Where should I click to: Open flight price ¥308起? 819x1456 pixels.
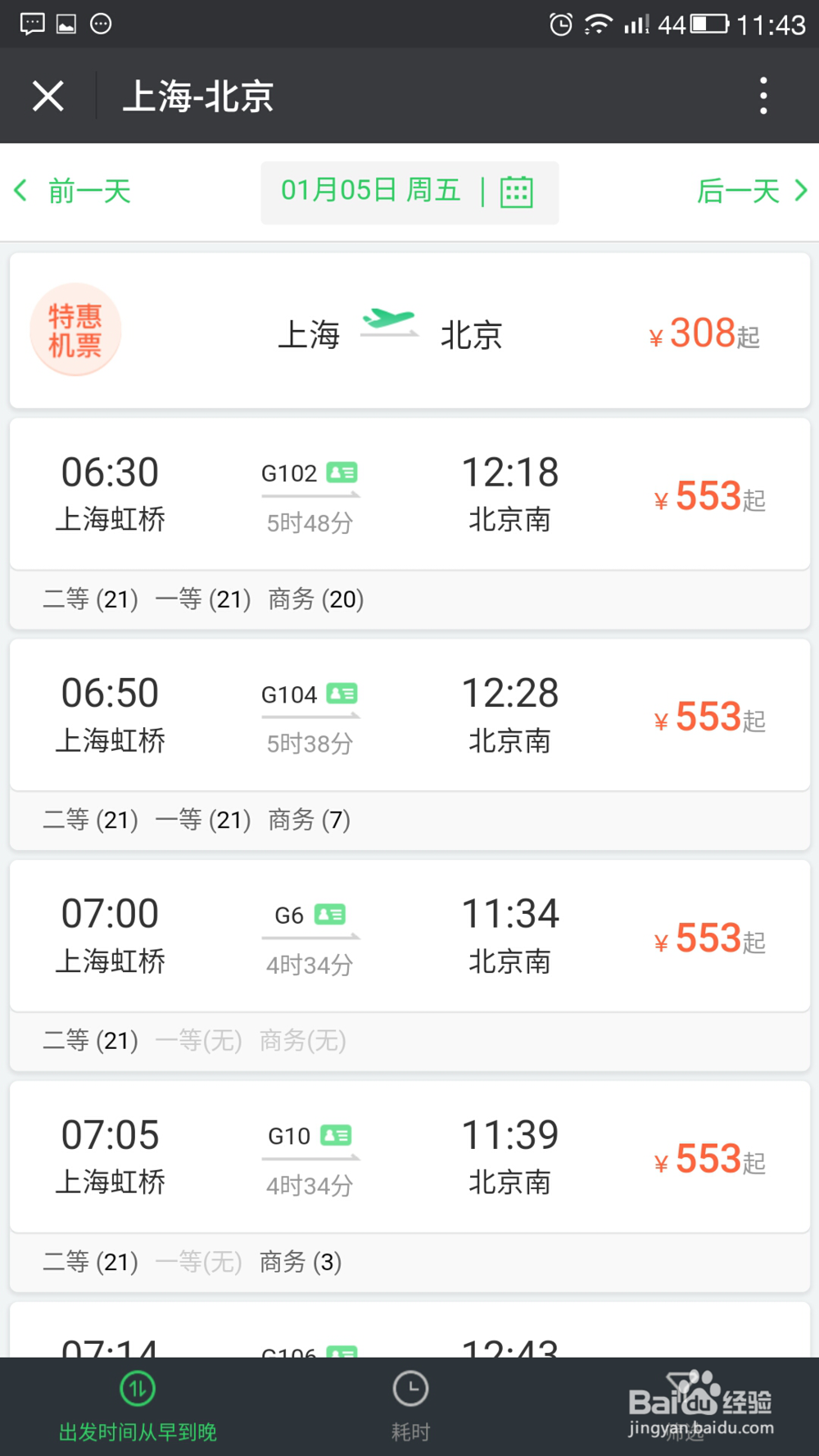705,334
